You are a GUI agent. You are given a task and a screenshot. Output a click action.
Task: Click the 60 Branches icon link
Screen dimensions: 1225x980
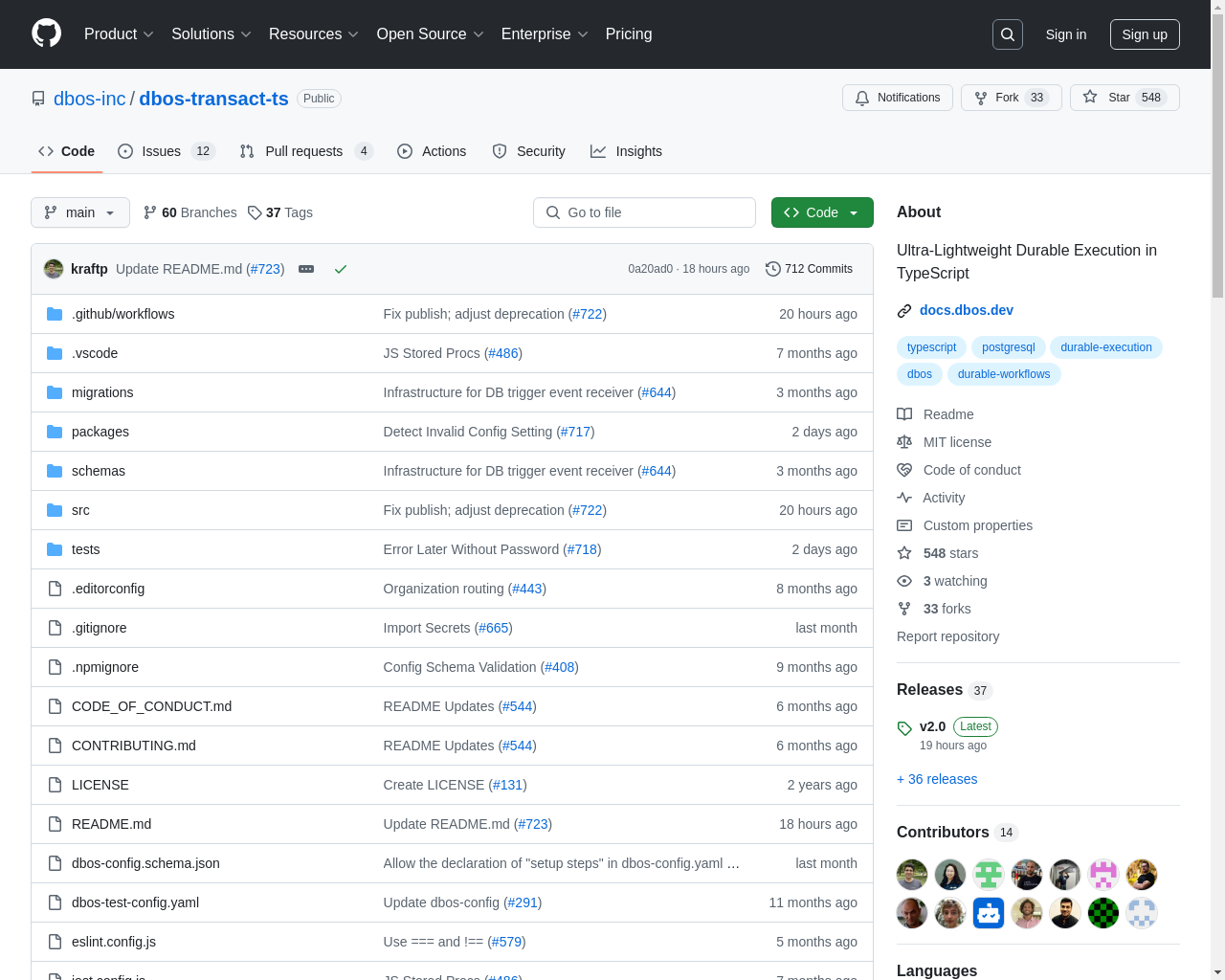(x=150, y=212)
